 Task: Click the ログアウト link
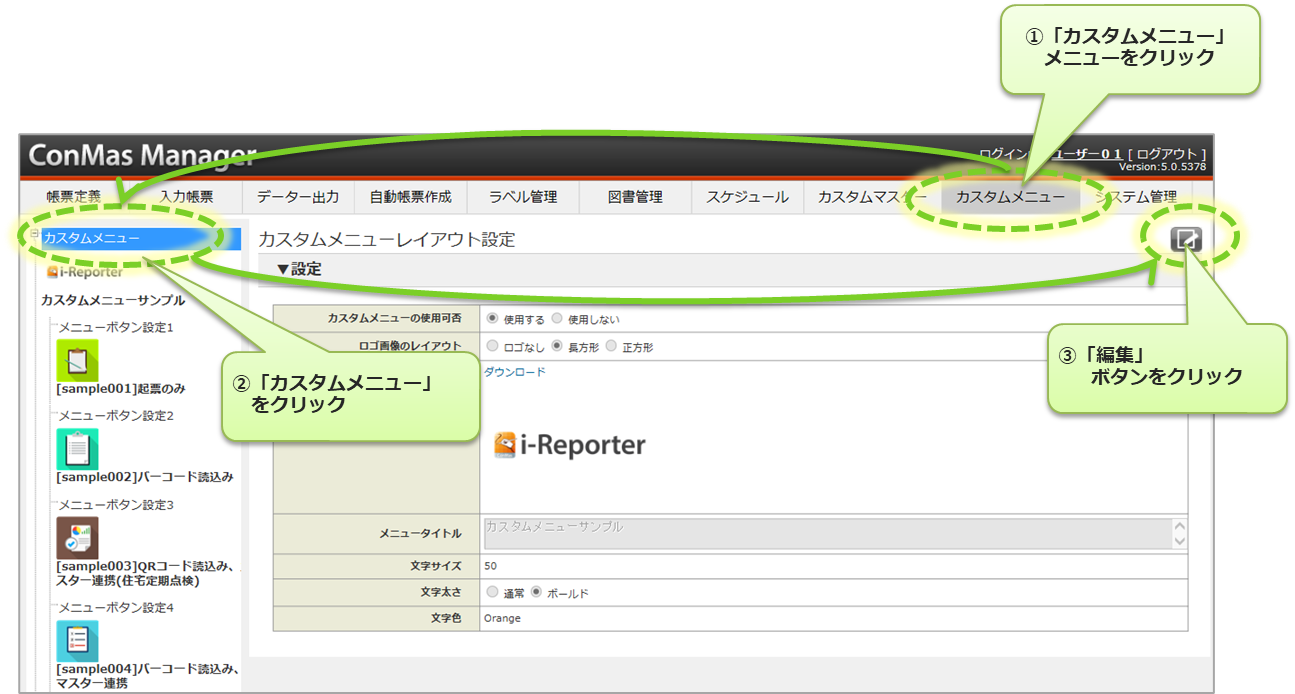[x=1167, y=154]
